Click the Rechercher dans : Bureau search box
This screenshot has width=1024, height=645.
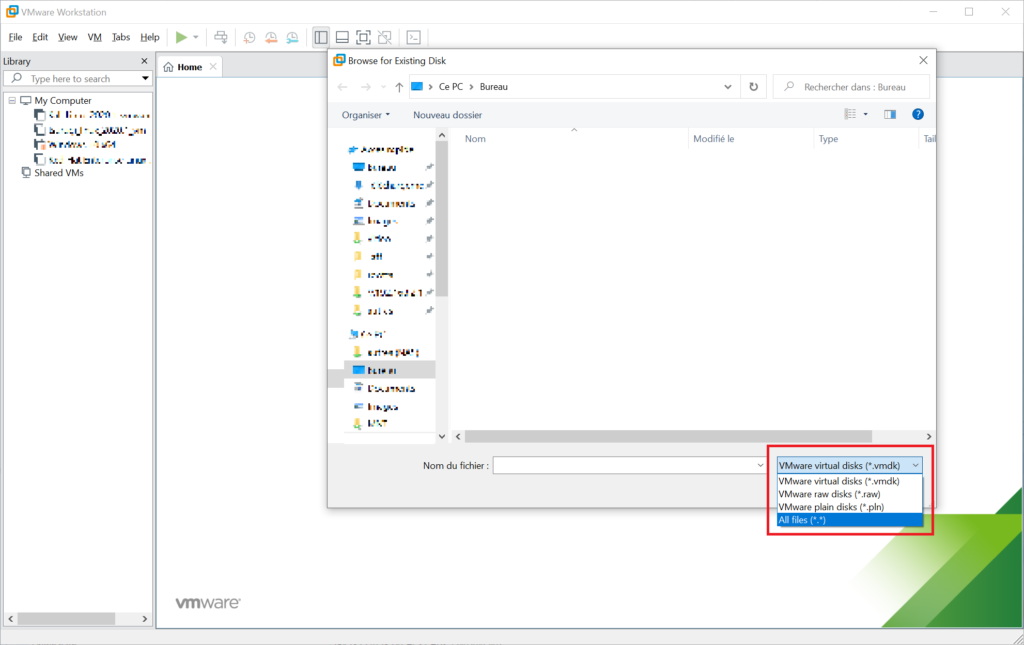852,87
